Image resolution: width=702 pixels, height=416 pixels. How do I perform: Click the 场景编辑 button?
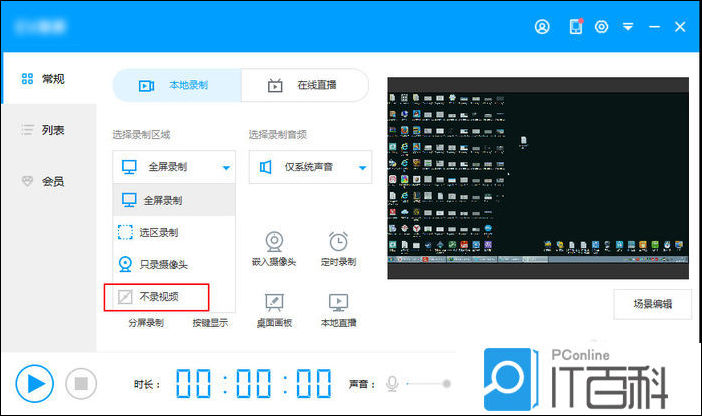click(x=652, y=304)
